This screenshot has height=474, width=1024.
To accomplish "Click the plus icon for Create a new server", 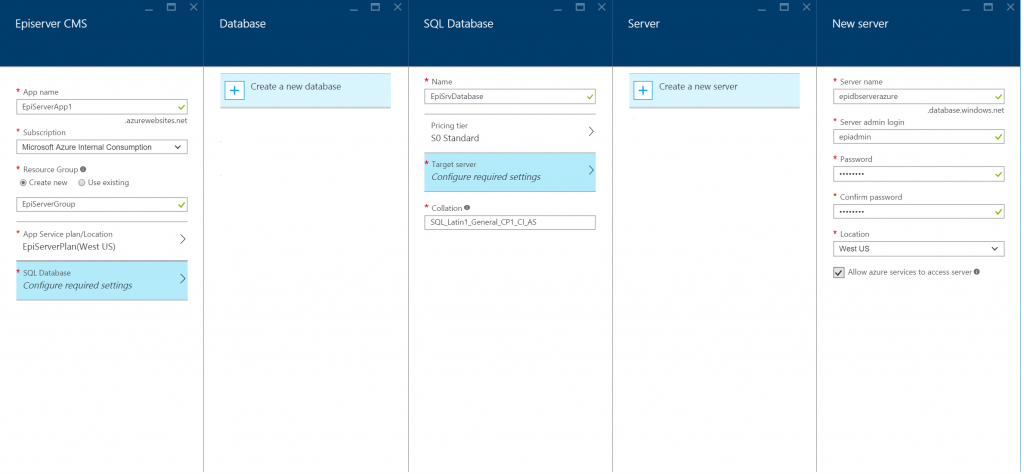I will 643,90.
